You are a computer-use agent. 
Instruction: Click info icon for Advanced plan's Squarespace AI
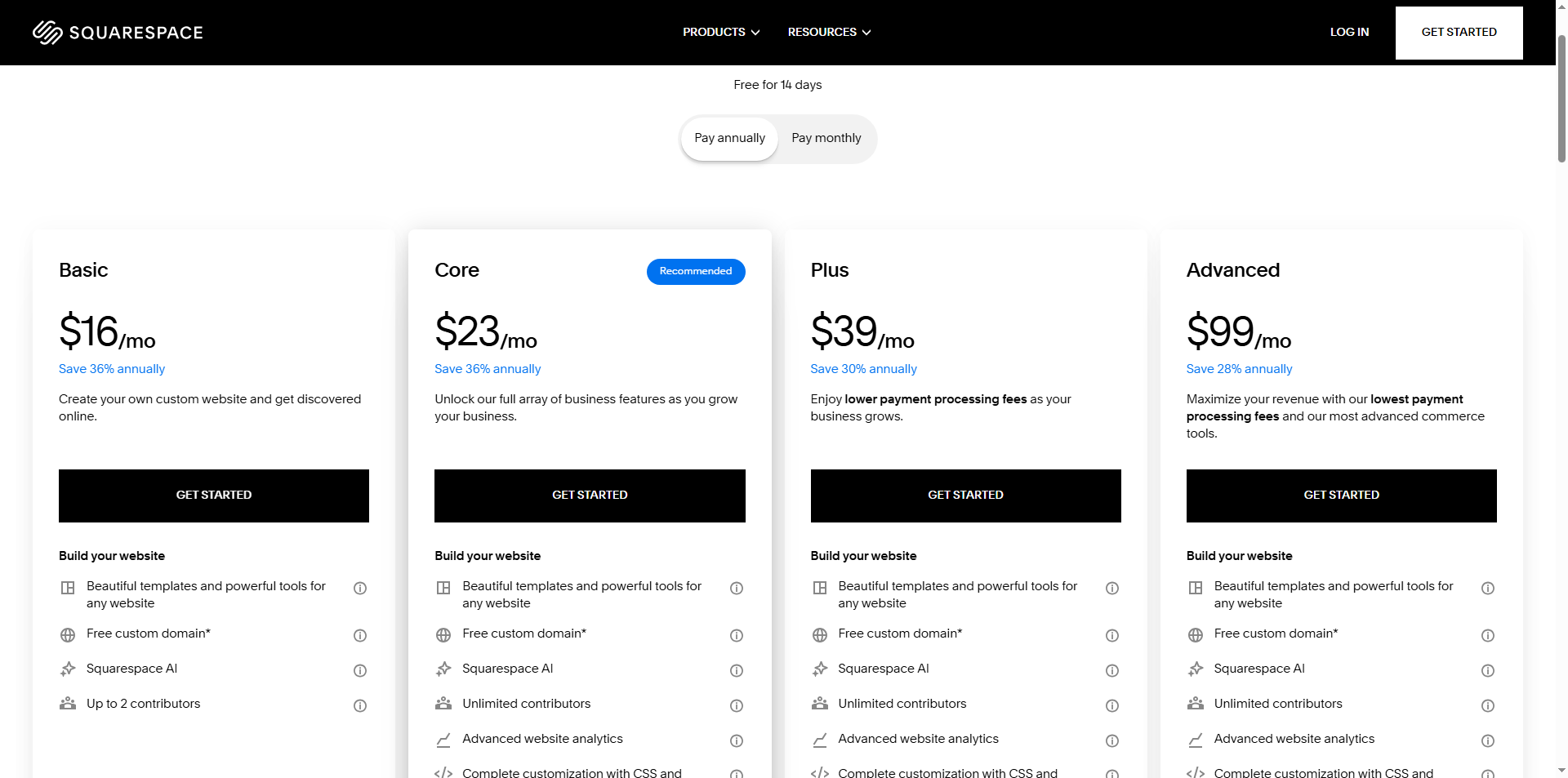click(1487, 670)
